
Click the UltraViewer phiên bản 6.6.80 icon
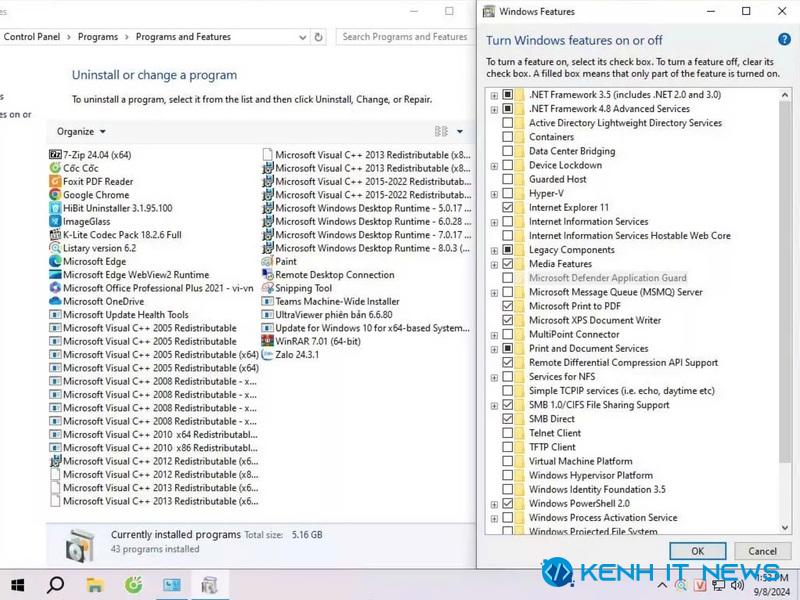(x=267, y=314)
